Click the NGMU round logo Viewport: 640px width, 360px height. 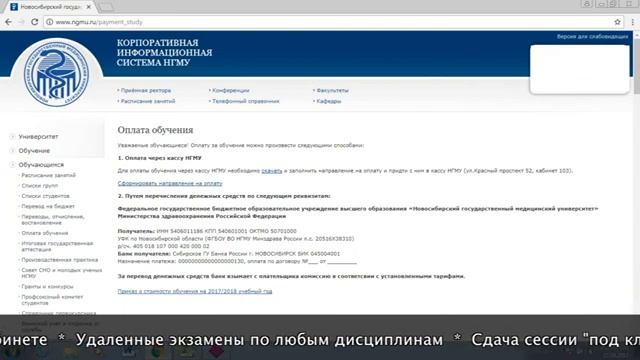point(56,74)
